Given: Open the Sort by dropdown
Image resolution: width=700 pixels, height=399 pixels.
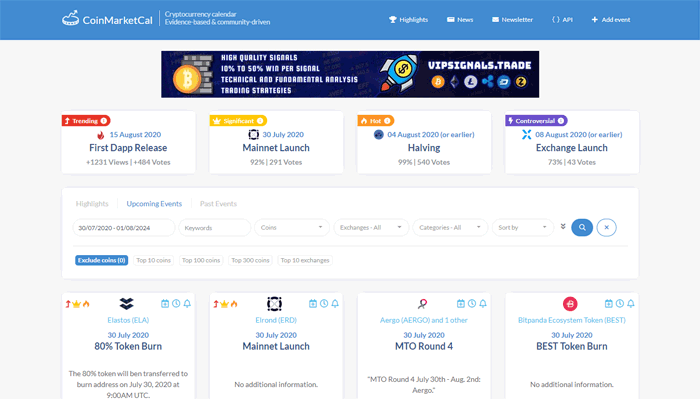Looking at the screenshot, I should 523,228.
